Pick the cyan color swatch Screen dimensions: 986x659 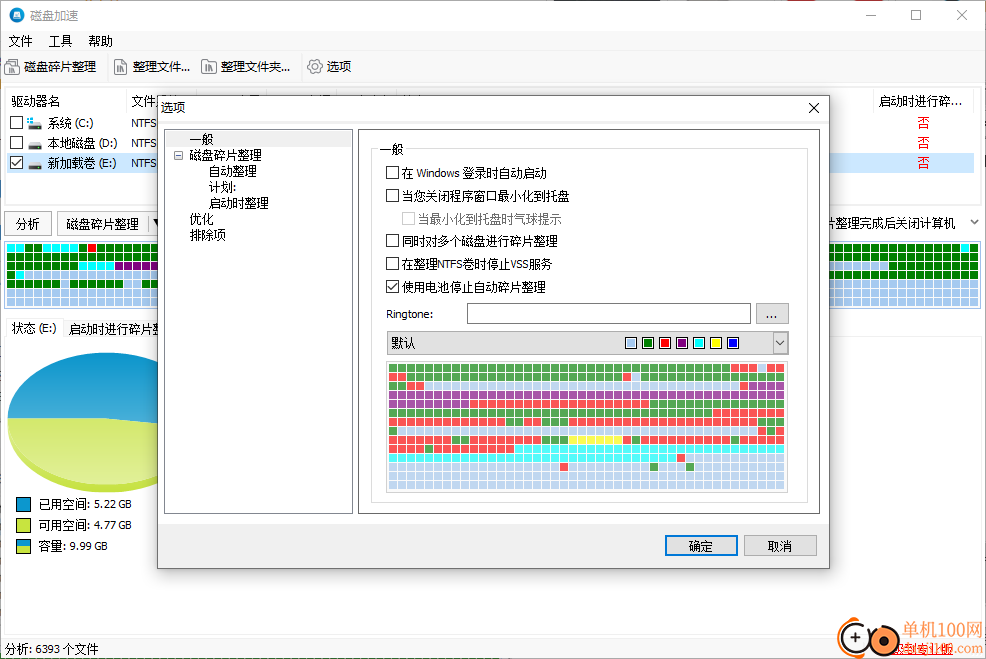click(x=699, y=343)
